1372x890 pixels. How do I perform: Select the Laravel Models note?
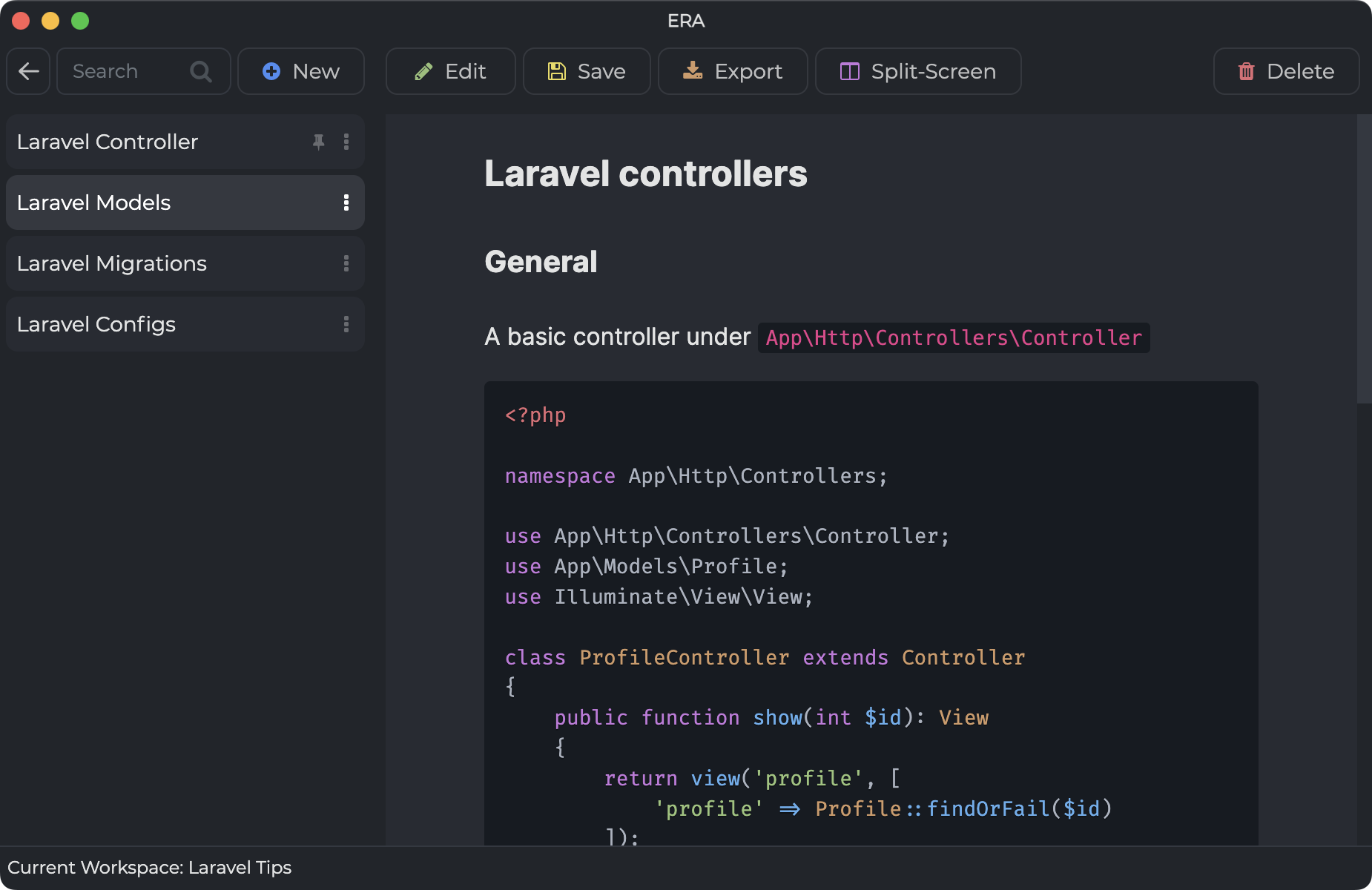tap(185, 202)
